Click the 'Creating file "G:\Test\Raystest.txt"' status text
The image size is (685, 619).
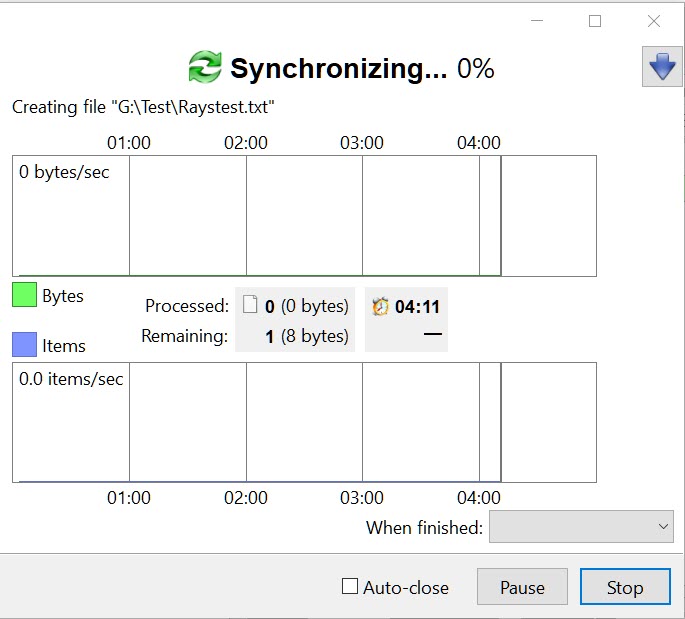click(143, 107)
